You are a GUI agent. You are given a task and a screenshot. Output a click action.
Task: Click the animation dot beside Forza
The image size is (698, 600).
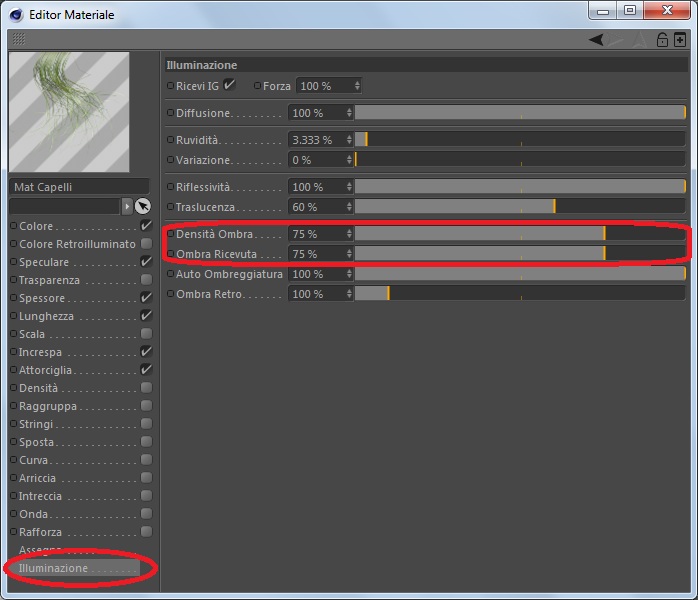pyautogui.click(x=257, y=85)
